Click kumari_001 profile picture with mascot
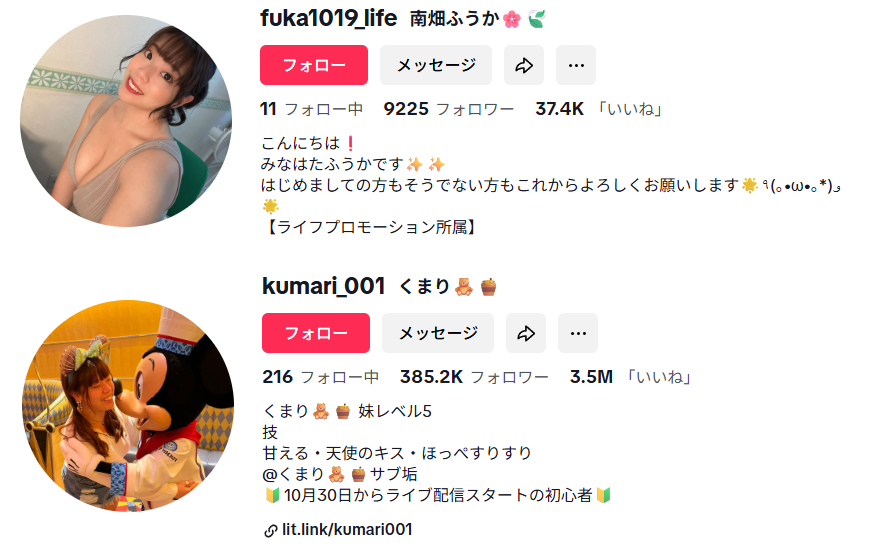The height and width of the screenshot is (558, 889). [x=128, y=405]
